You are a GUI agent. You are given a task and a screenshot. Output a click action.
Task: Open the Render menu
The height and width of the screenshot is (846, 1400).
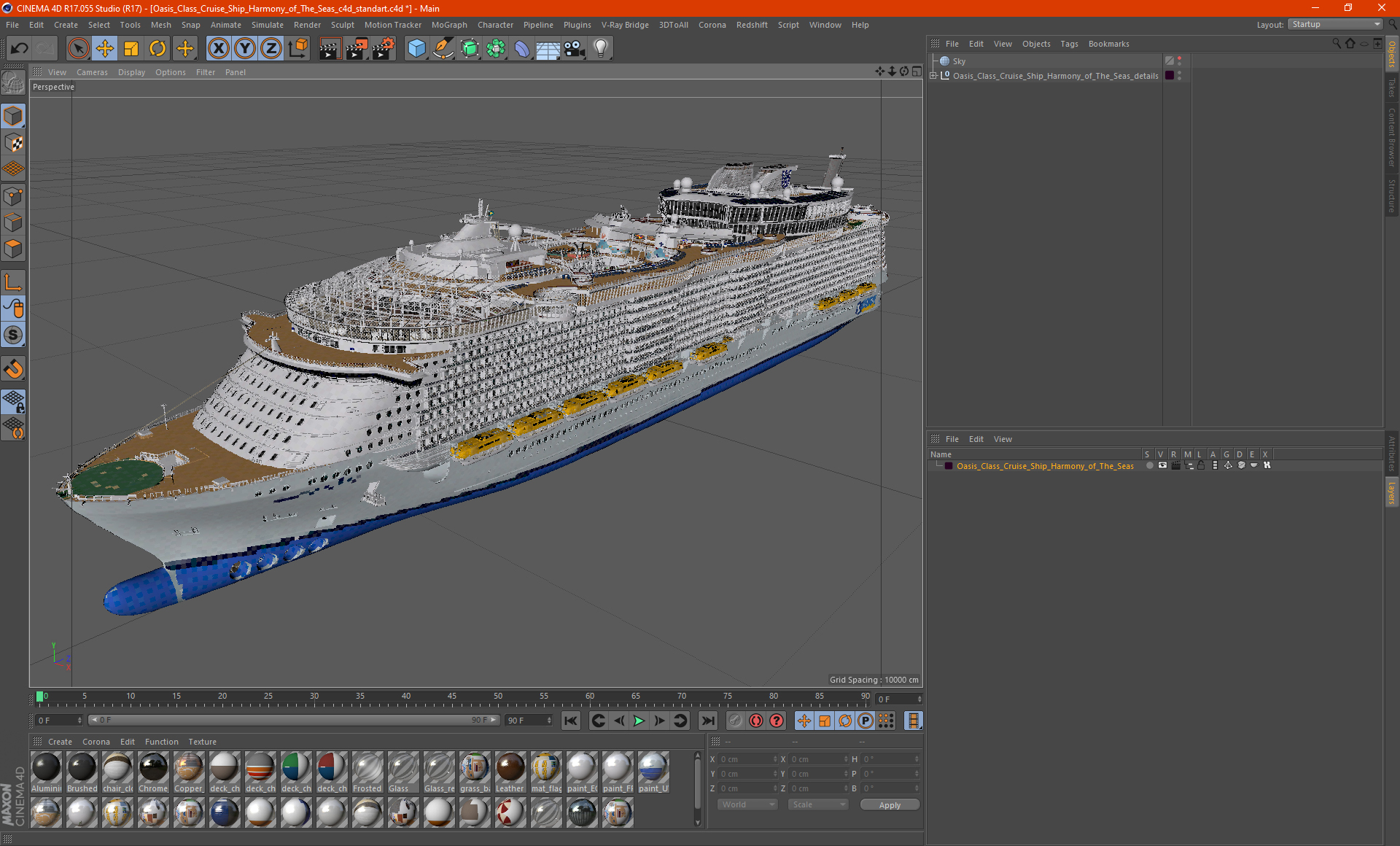click(x=307, y=25)
